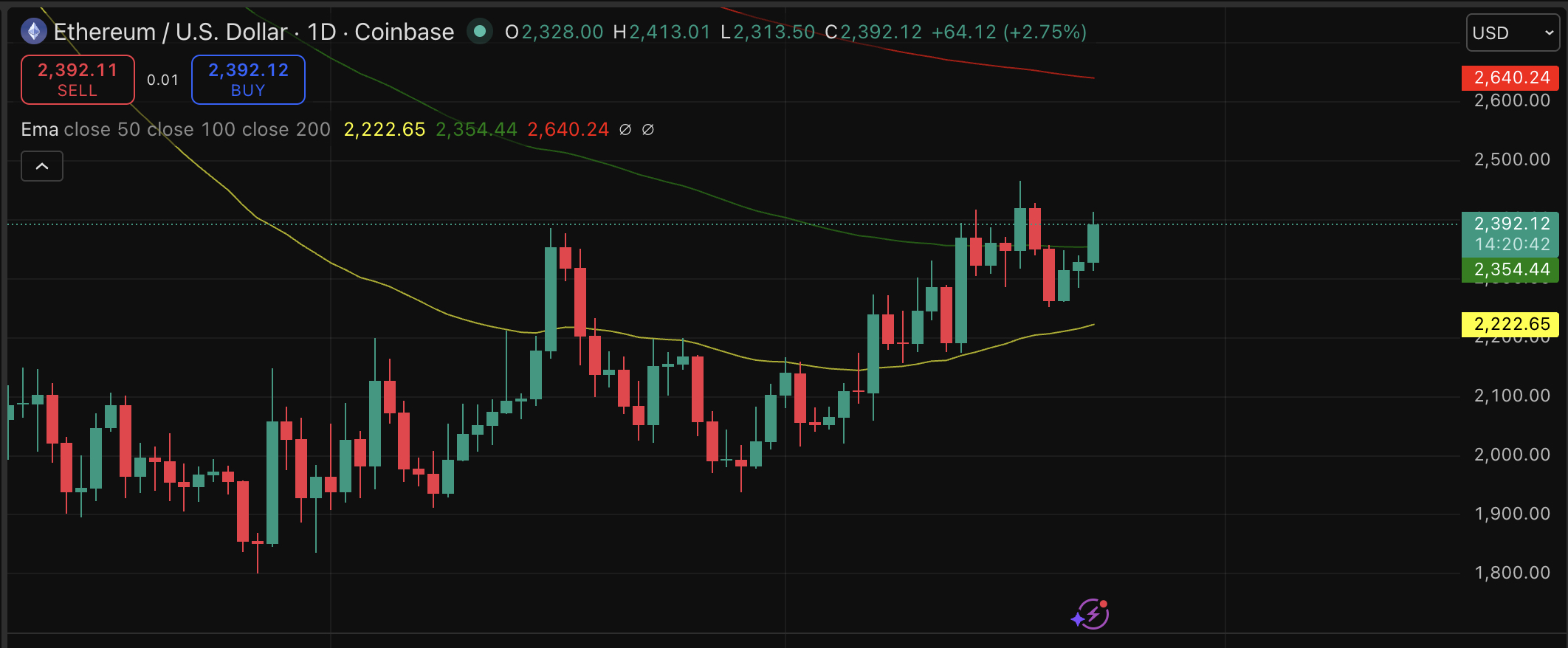Image resolution: width=1568 pixels, height=648 pixels.
Task: Click the 0.01 spread value
Action: click(x=163, y=80)
